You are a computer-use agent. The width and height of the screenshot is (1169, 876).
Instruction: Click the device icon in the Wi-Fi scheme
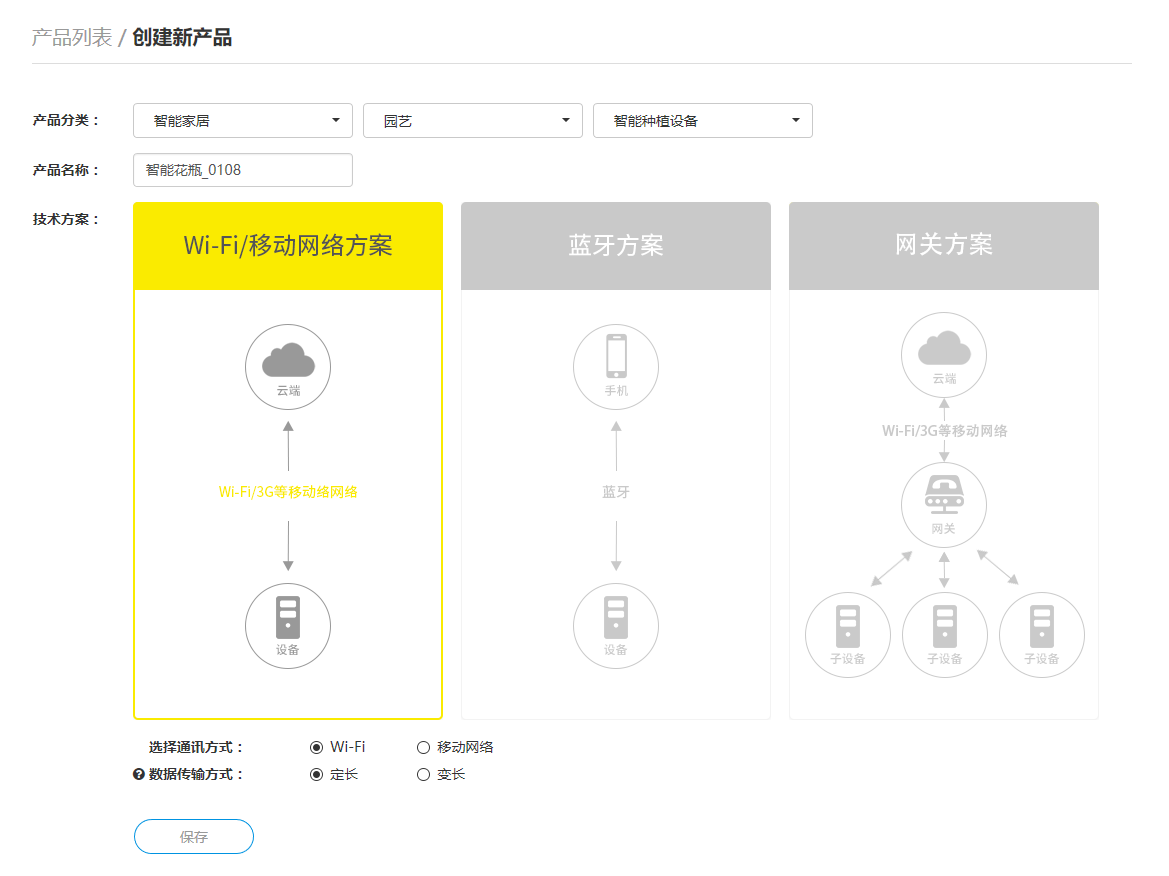[288, 618]
